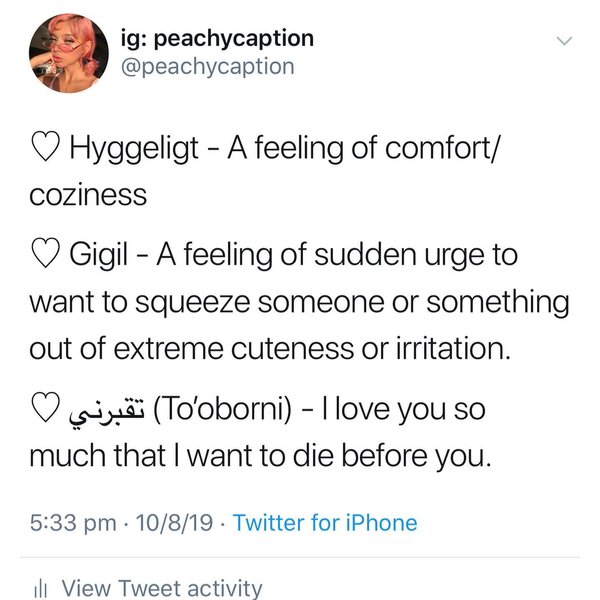Click the peachycaption profile picture
600x600 pixels.
(65, 54)
